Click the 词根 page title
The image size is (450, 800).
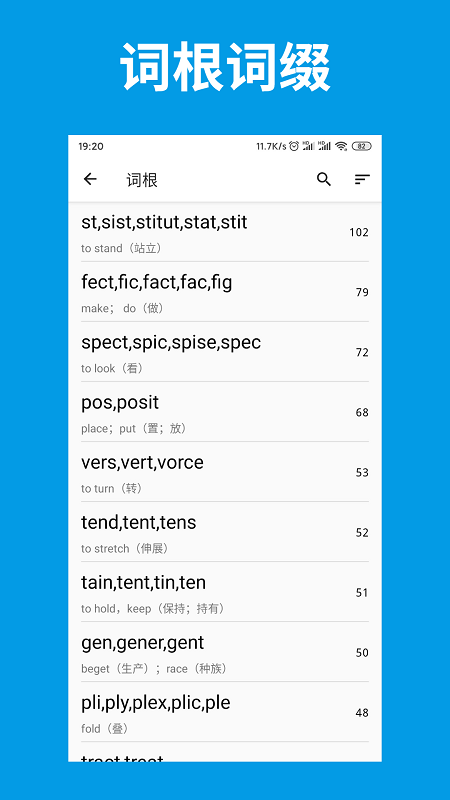[142, 180]
